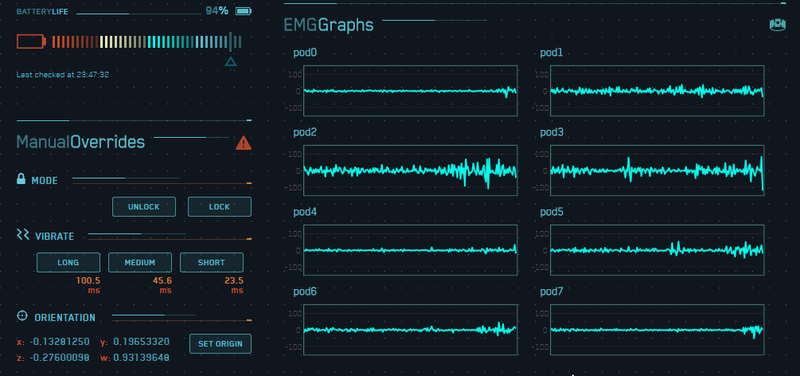Image resolution: width=800 pixels, height=376 pixels.
Task: Select the pod0 EMG graph
Action: (410, 90)
